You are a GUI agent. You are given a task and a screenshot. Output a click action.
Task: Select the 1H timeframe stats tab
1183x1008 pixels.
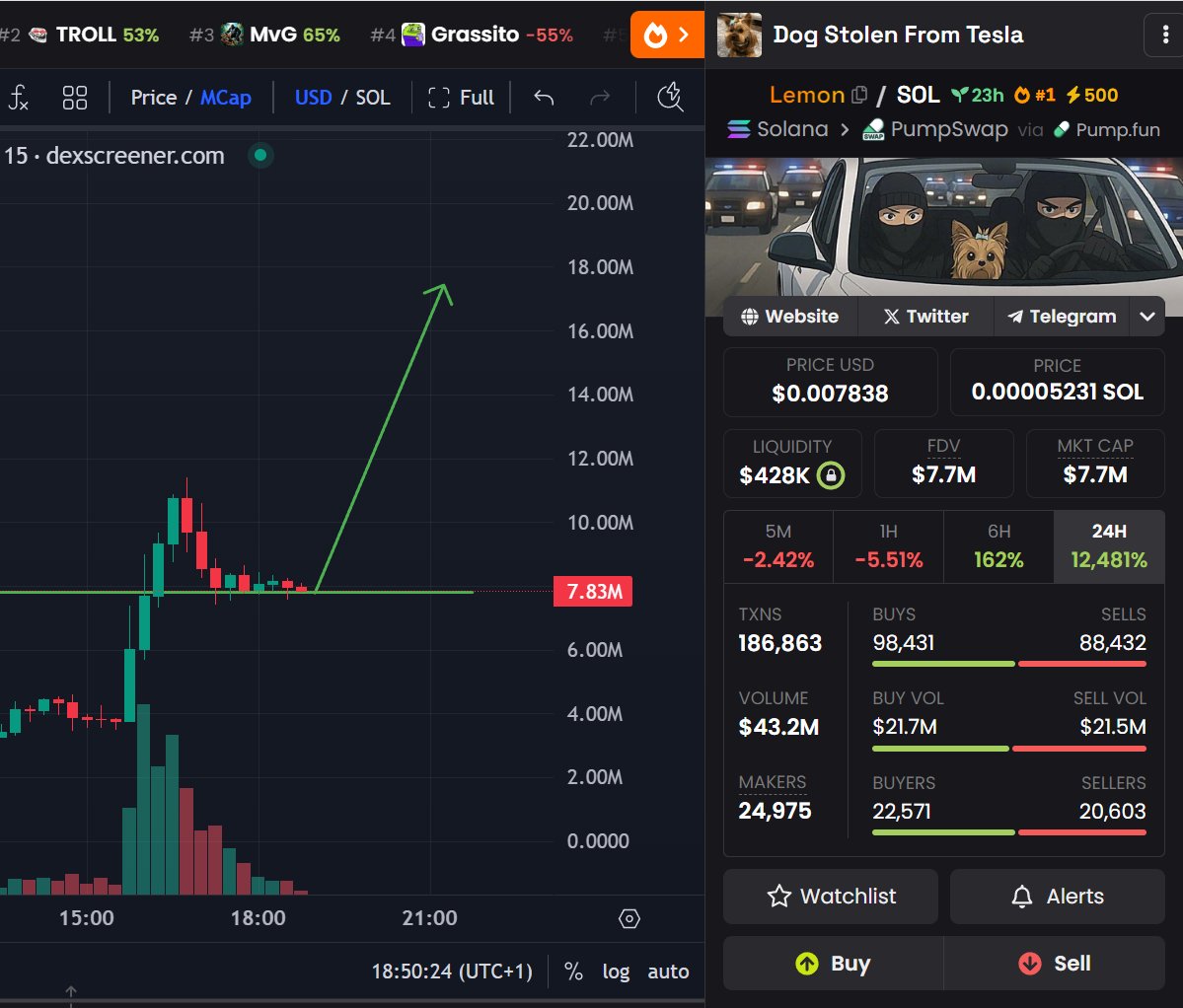(x=888, y=546)
